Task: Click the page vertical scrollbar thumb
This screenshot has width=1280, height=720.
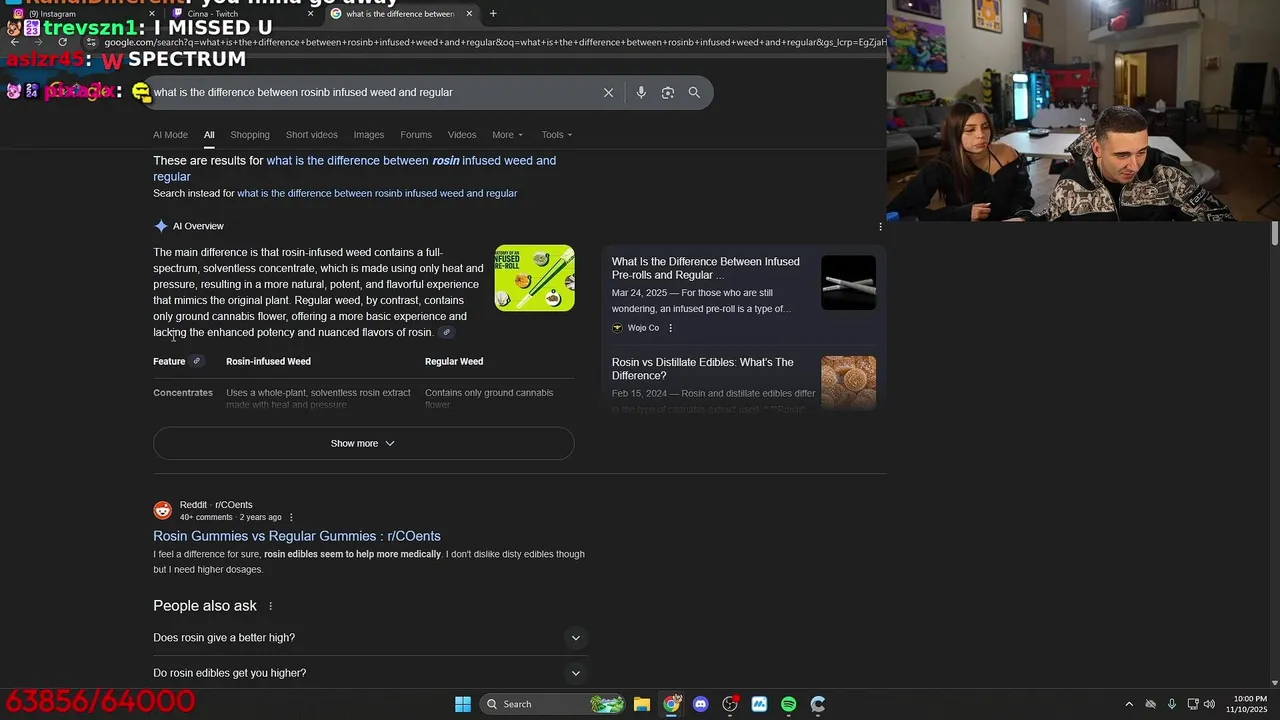Action: (x=1274, y=233)
